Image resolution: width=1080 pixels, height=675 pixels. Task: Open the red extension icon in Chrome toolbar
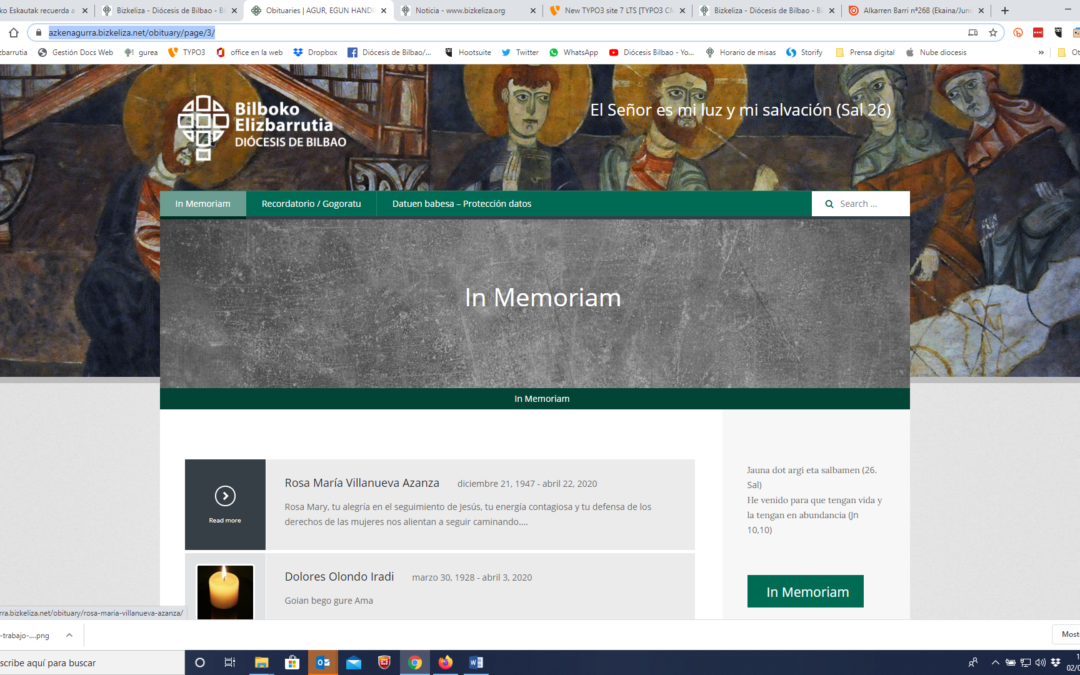coord(1038,32)
